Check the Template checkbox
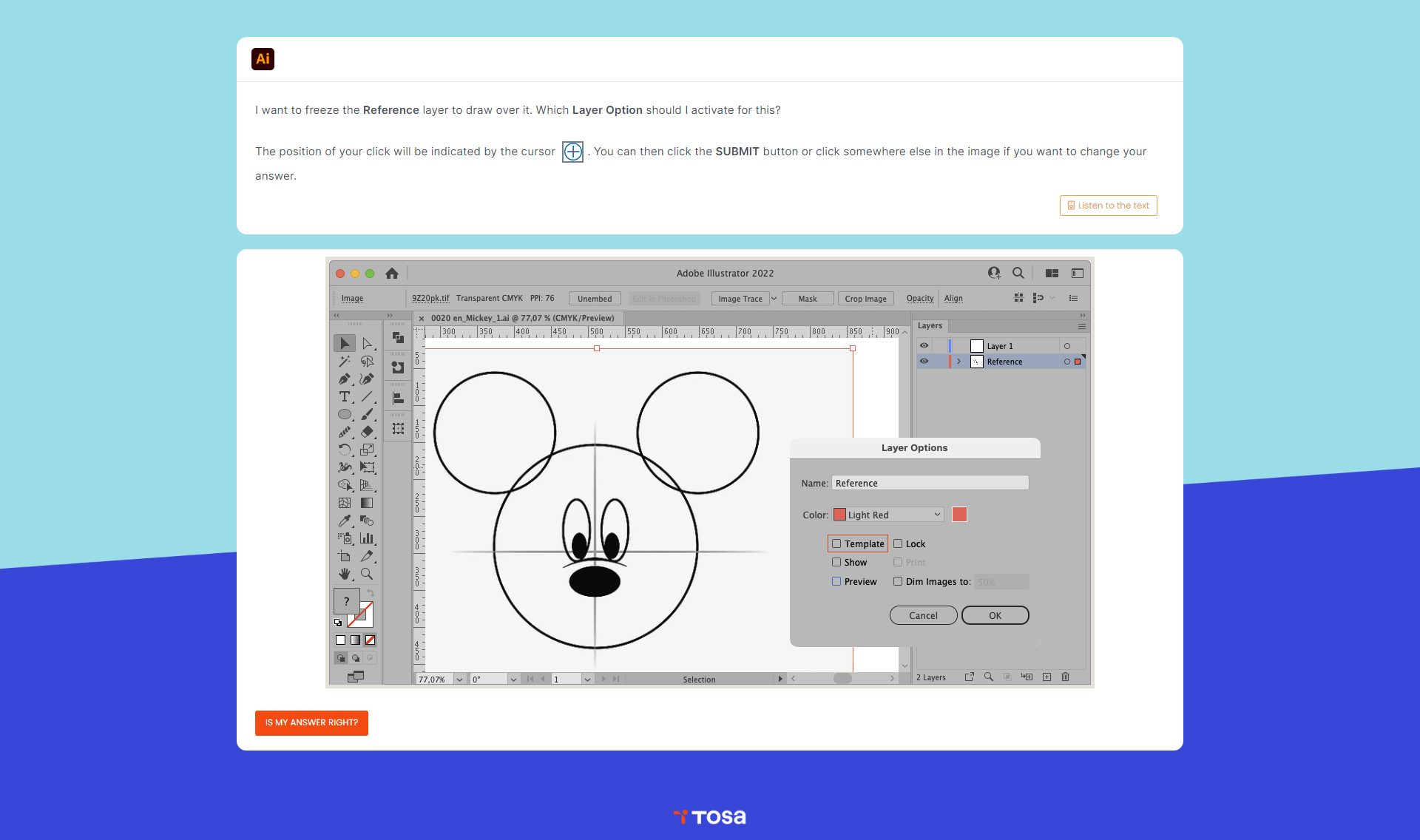1420x840 pixels. pos(836,543)
